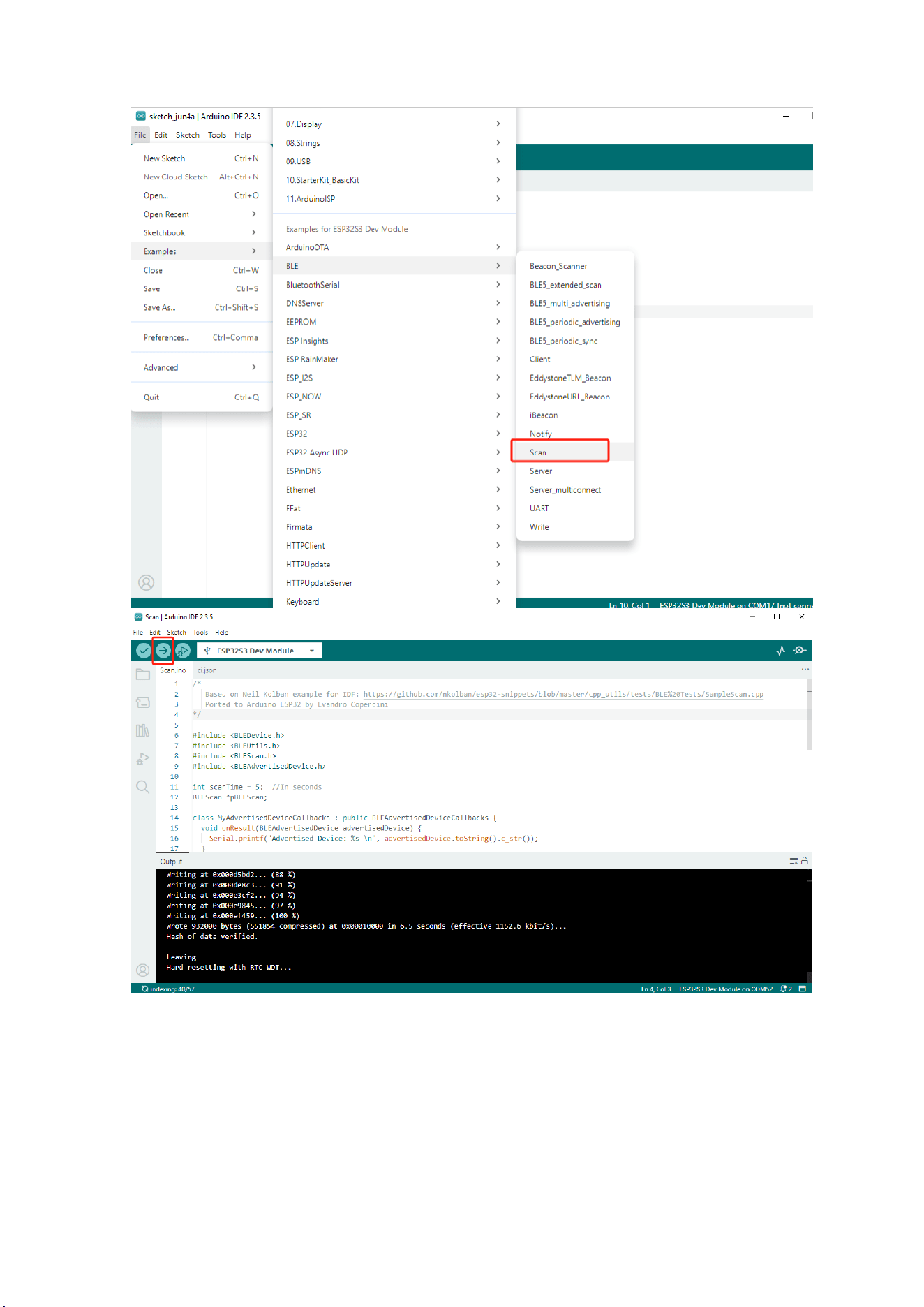Click the account icon in Scan window
924x1307 pixels.
[142, 970]
